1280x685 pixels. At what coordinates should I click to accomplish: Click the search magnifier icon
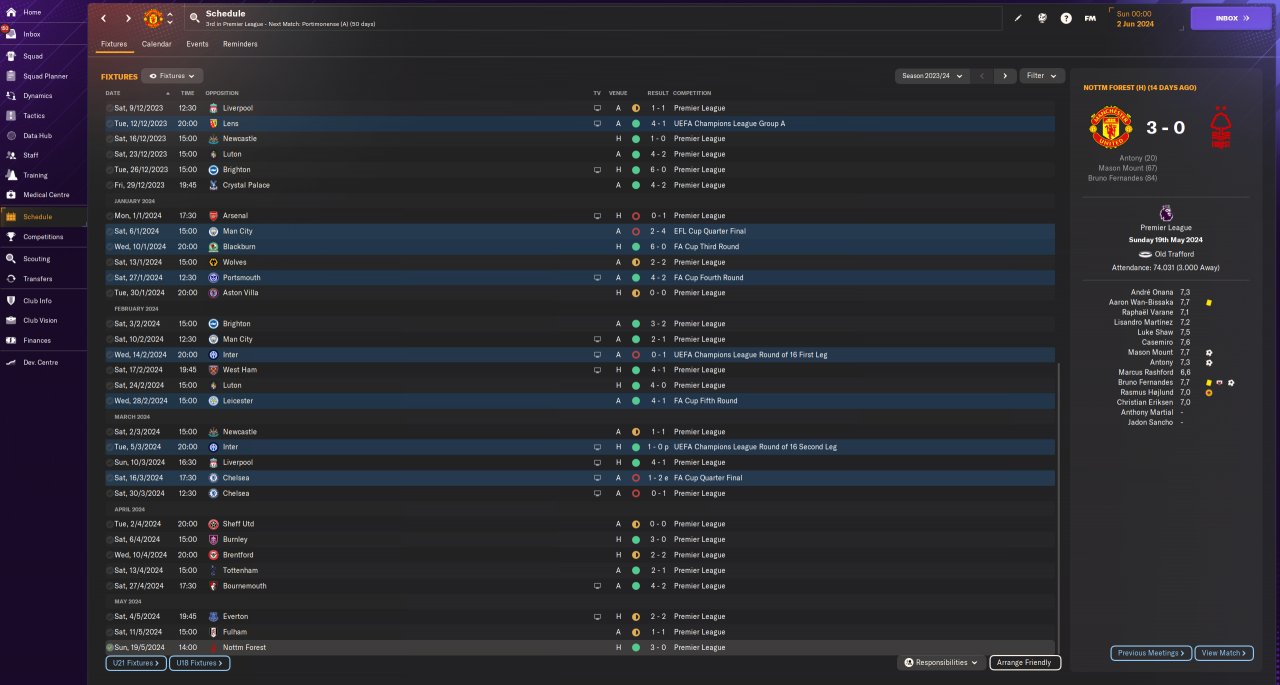pyautogui.click(x=193, y=18)
